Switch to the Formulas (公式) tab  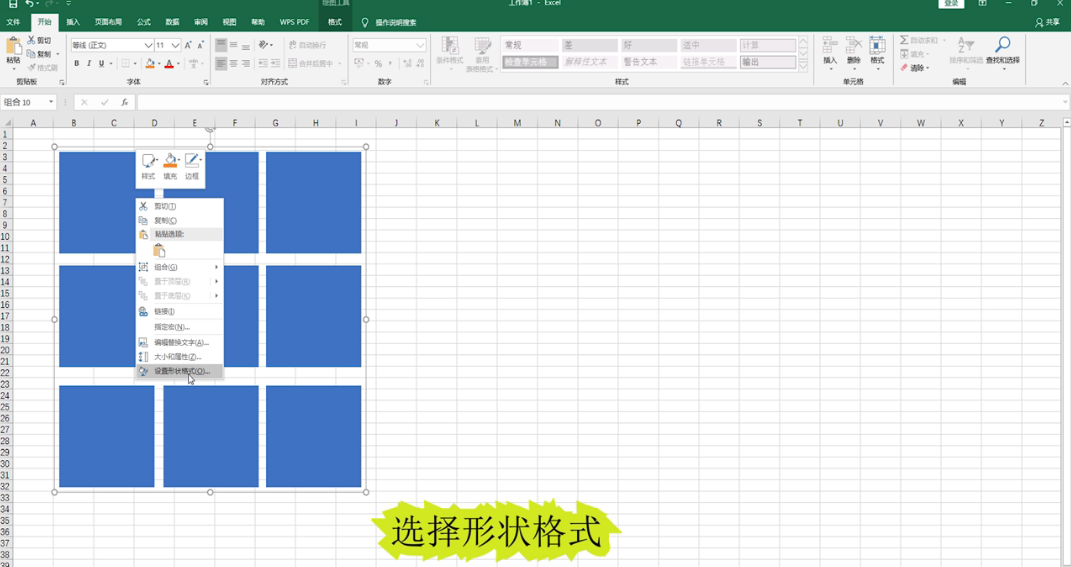[x=143, y=22]
